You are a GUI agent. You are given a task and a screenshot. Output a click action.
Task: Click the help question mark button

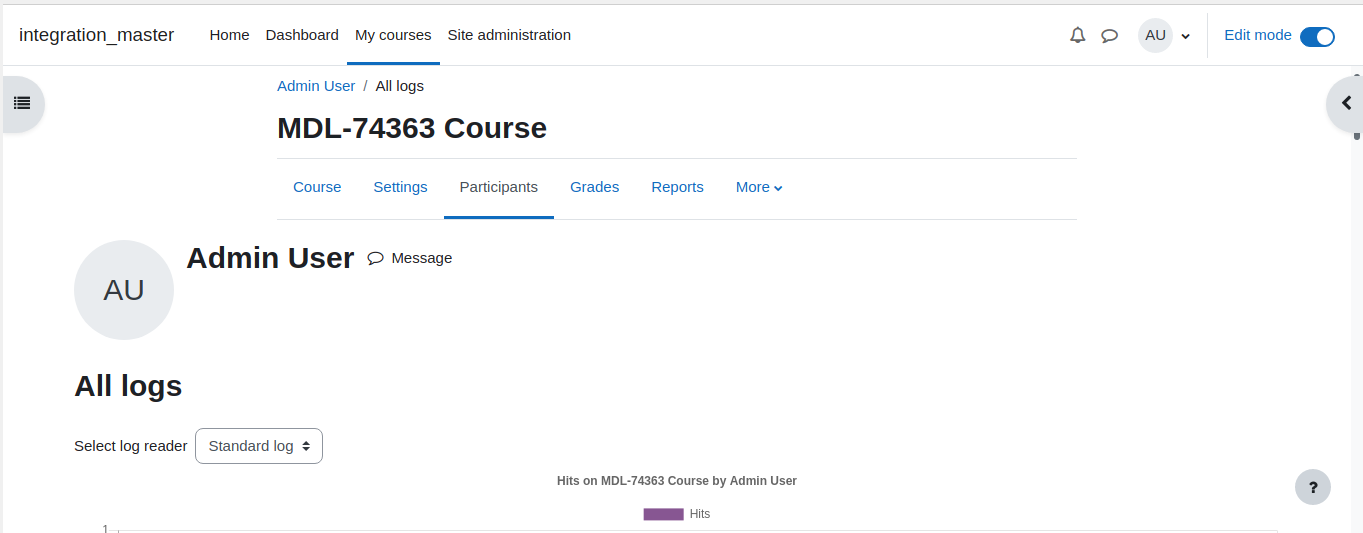[1313, 487]
